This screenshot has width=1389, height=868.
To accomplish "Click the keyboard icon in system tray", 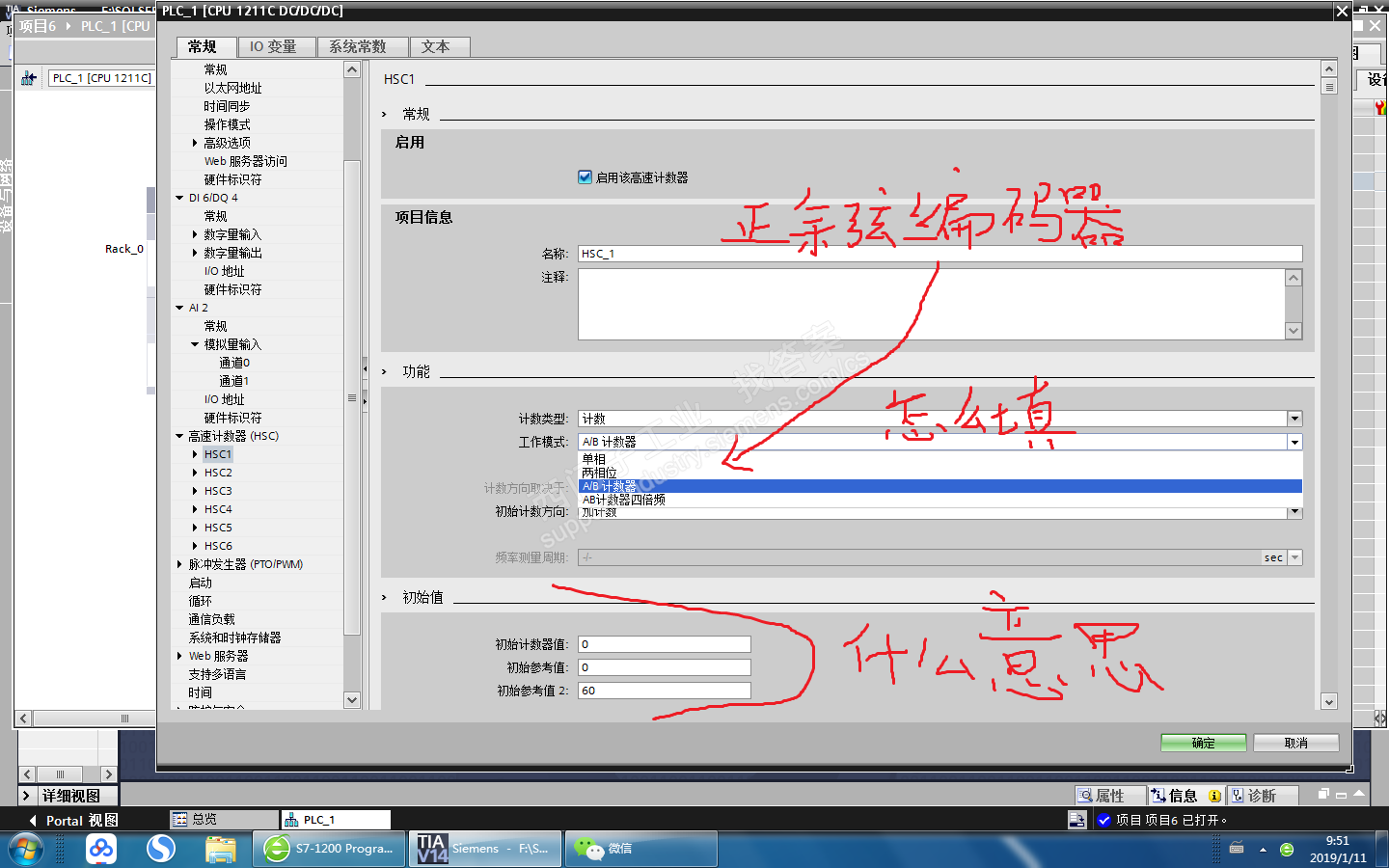I will pos(1237,849).
